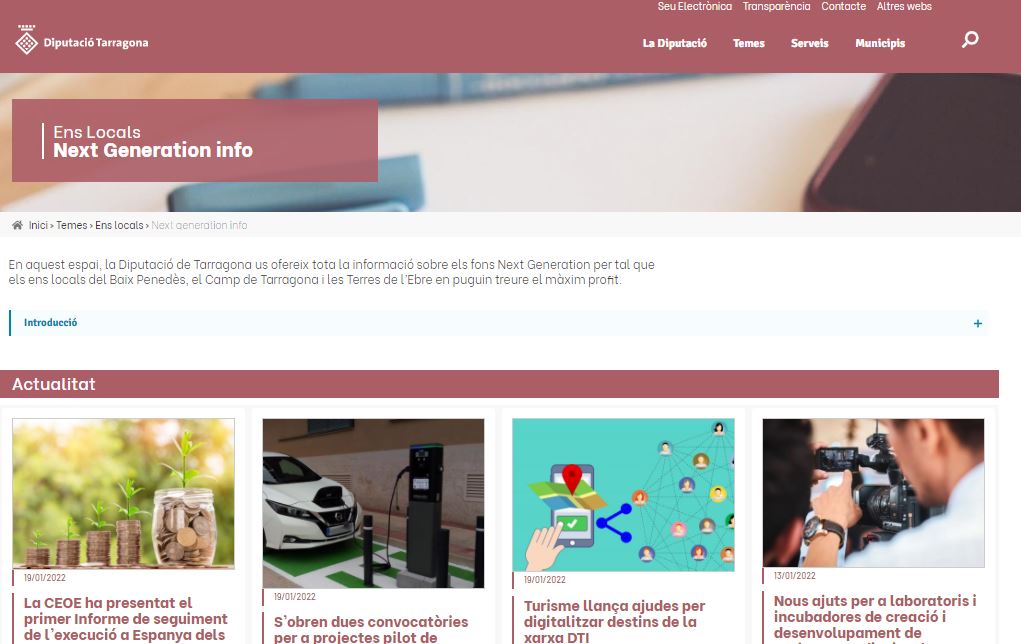Viewport: 1021px width, 644px height.
Task: Open the Introducció accordion title
Action: (x=51, y=322)
